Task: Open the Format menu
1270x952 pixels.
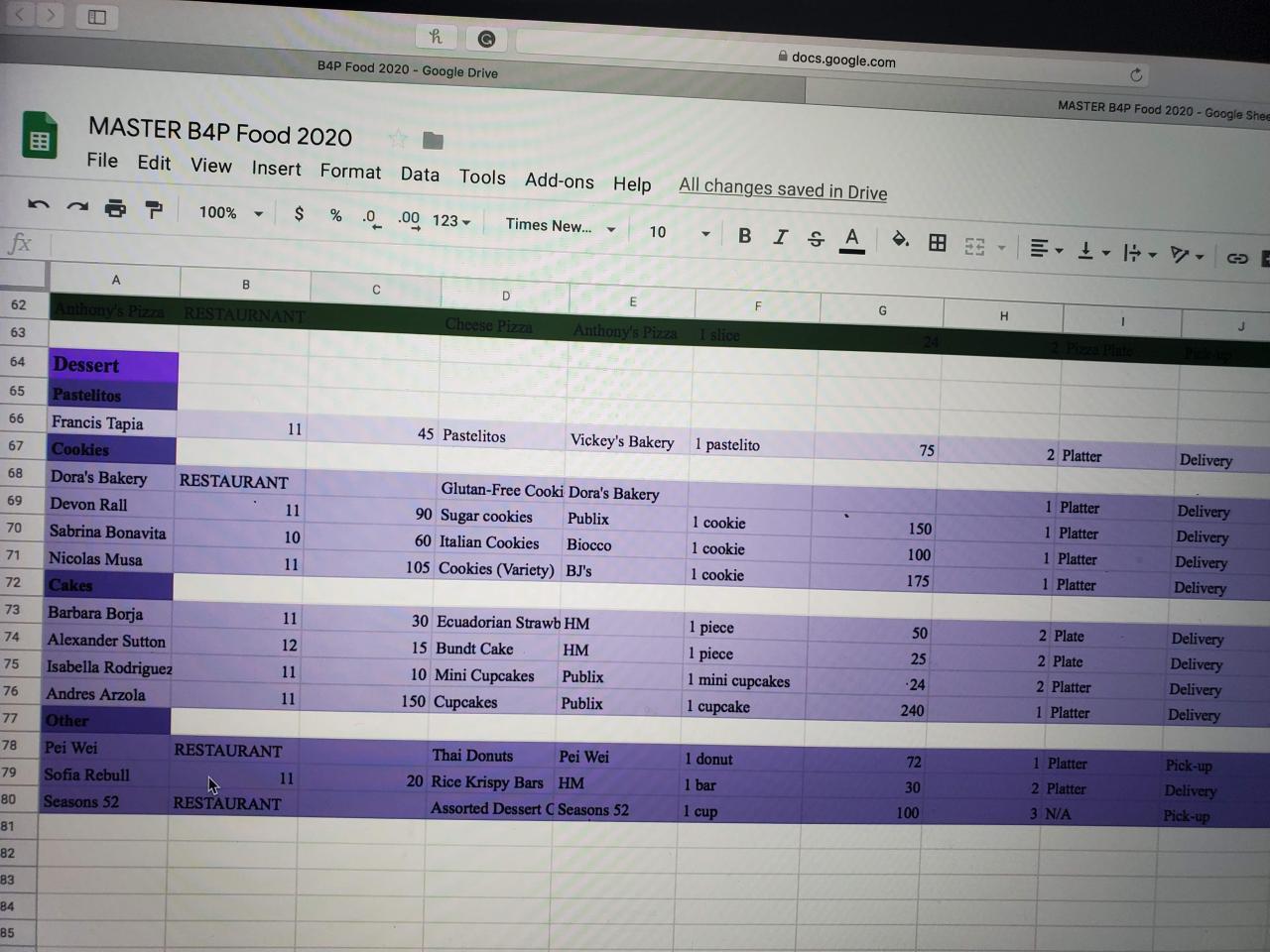Action: (350, 172)
